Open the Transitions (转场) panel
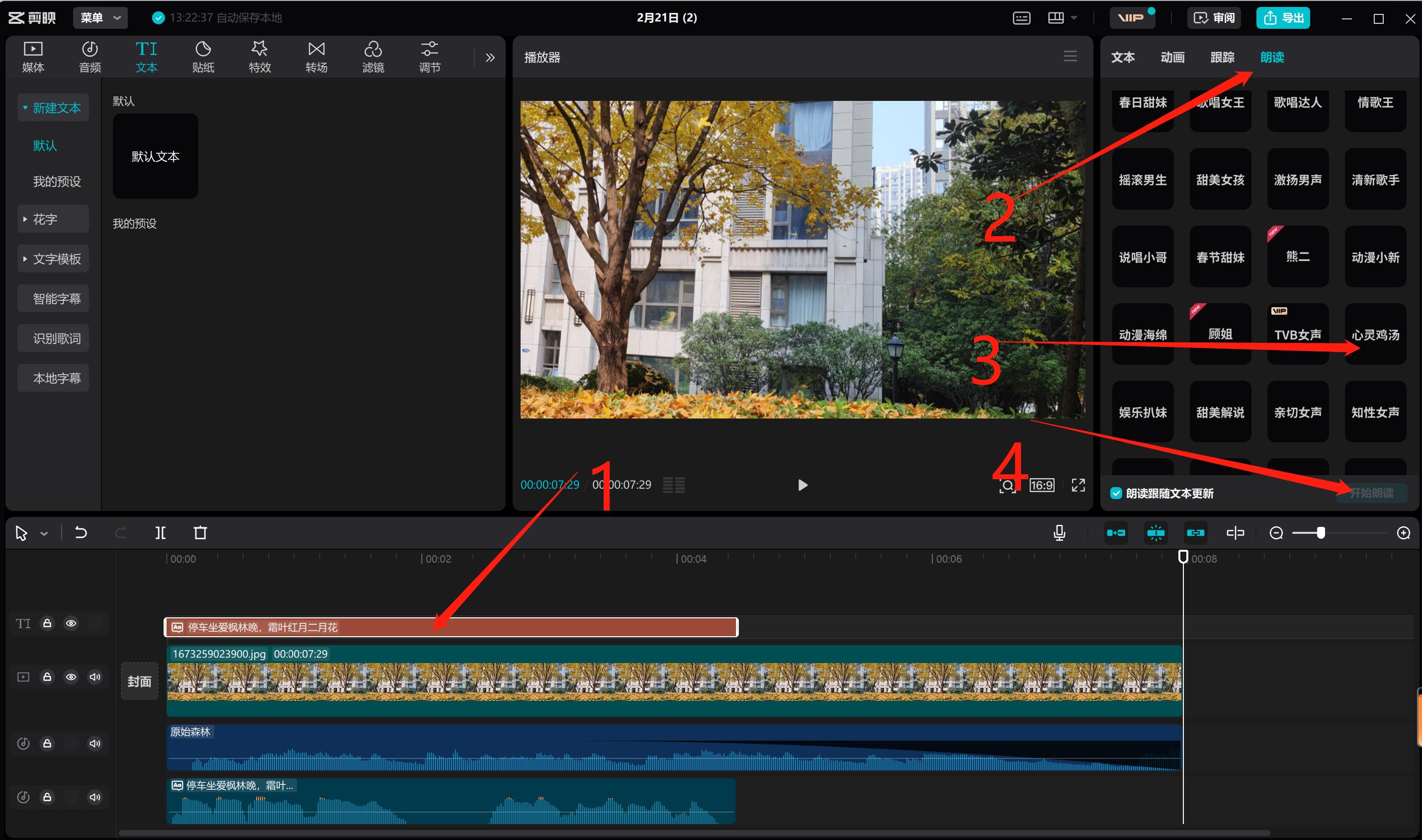This screenshot has width=1422, height=840. (x=316, y=57)
